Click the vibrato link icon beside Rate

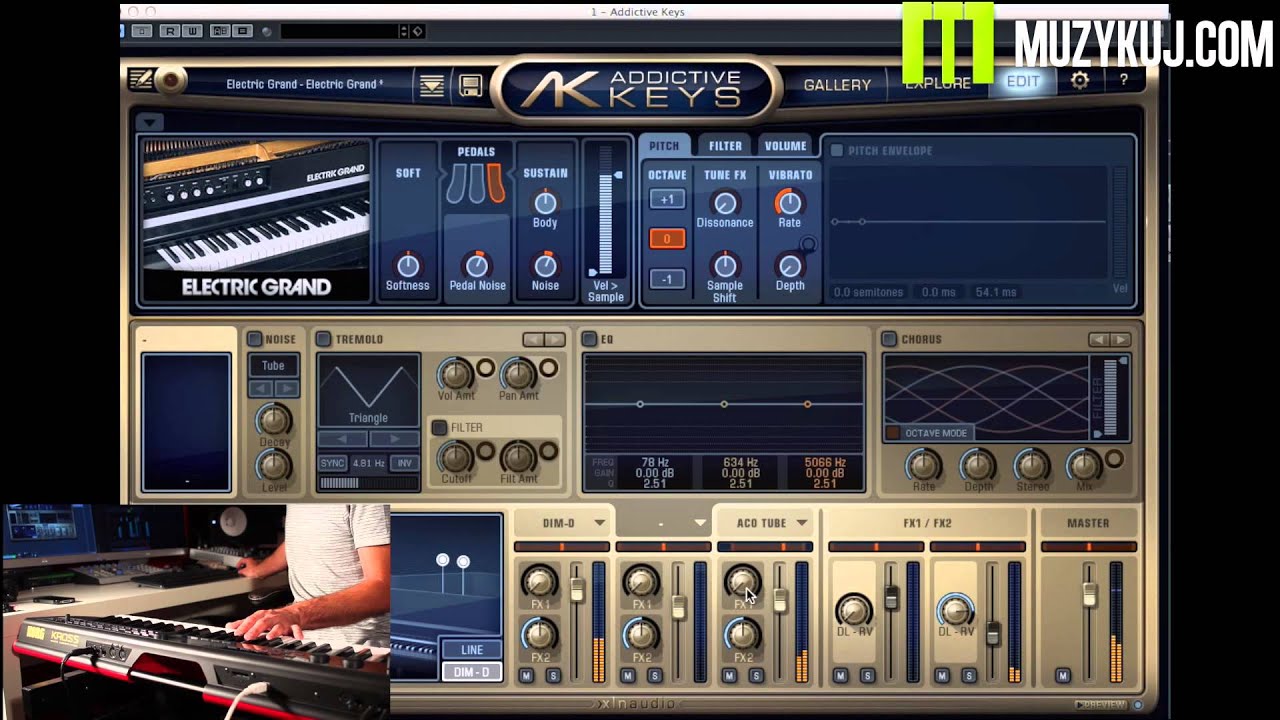[808, 245]
